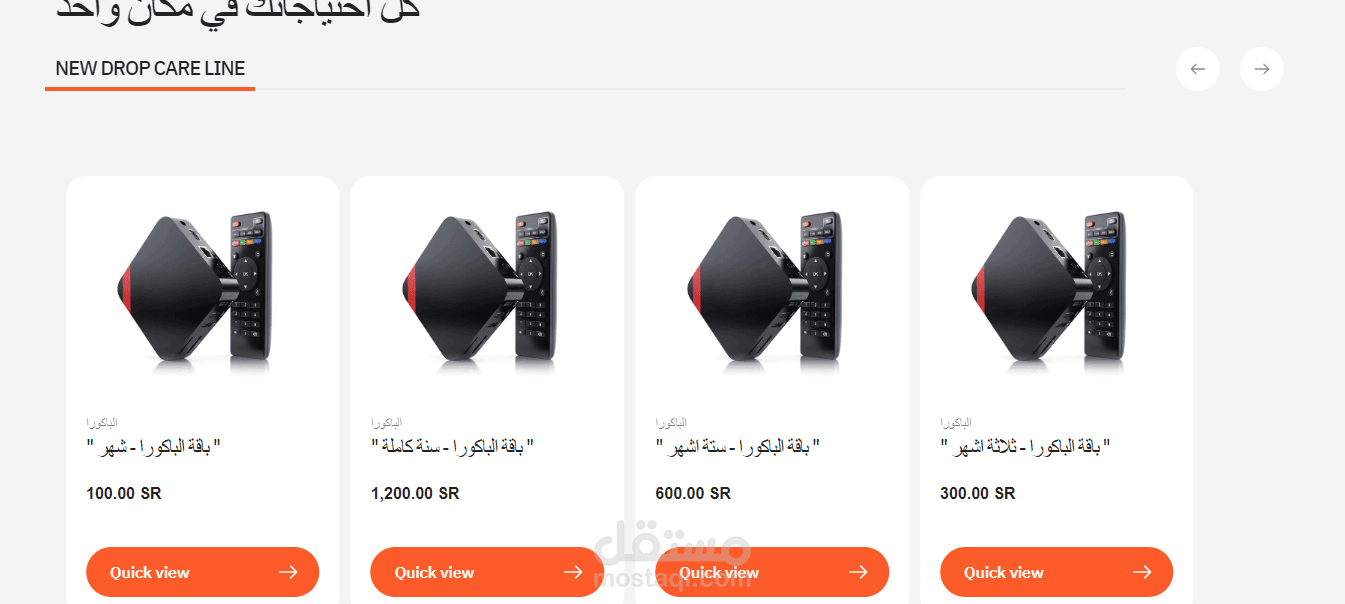
Task: Open the three-month package title link
Action: 1026,446
